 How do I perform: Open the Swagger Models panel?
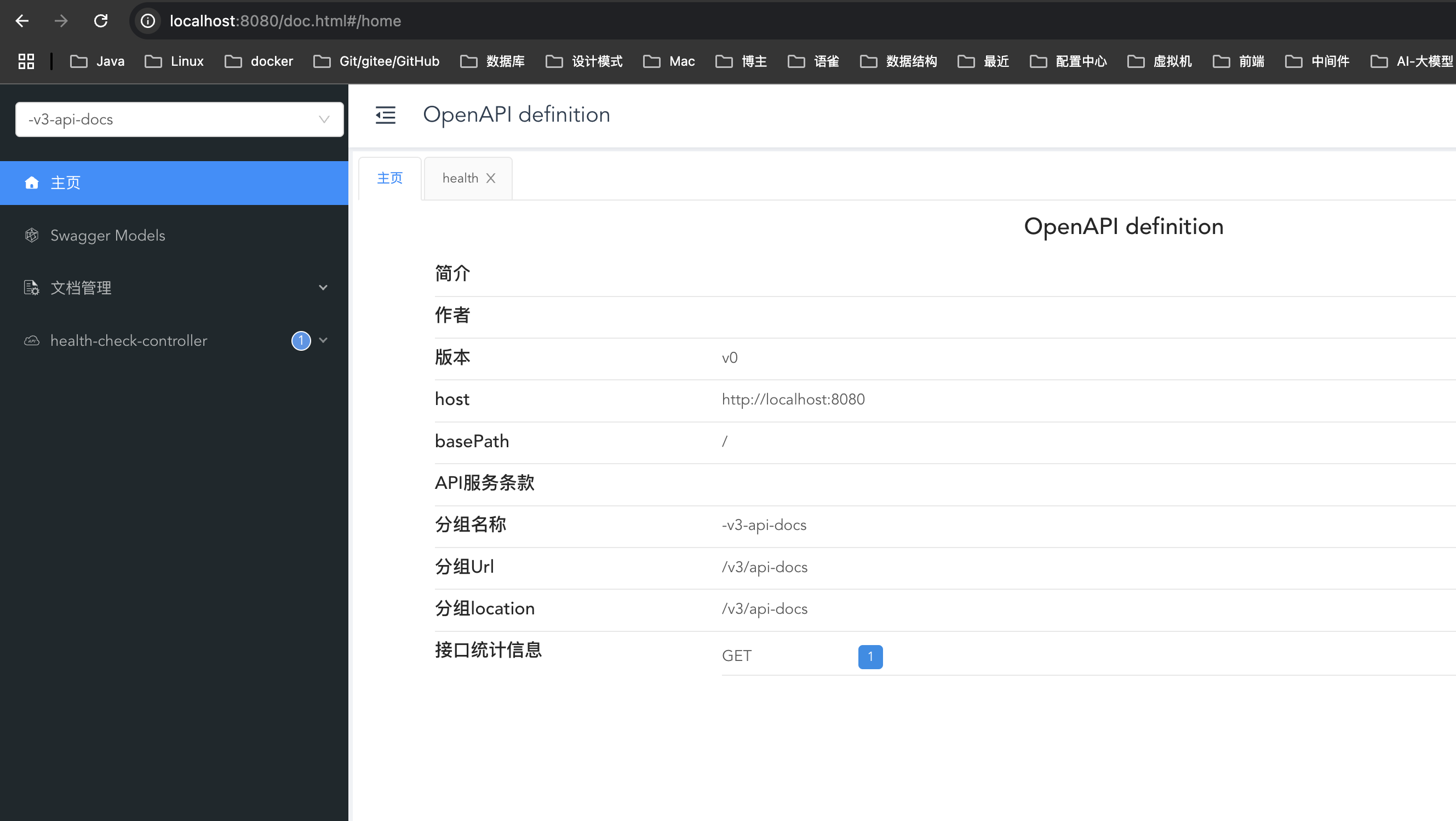coord(107,235)
